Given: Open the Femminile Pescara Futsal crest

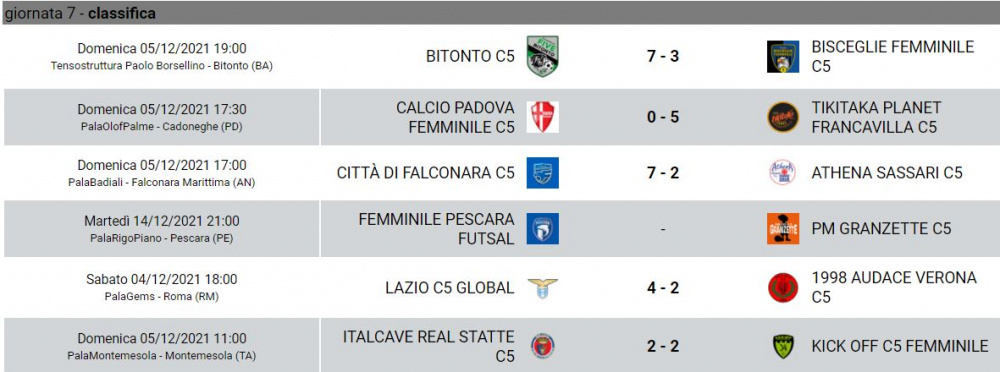Looking at the screenshot, I should pyautogui.click(x=543, y=228).
